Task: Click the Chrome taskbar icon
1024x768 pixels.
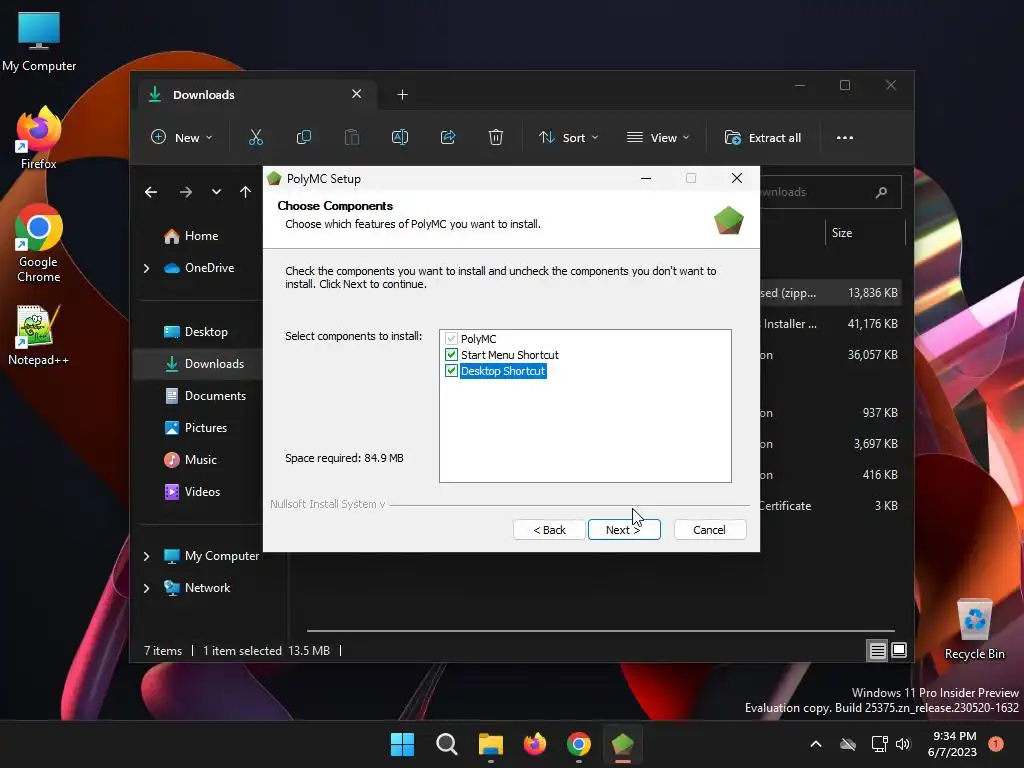Action: pyautogui.click(x=579, y=744)
